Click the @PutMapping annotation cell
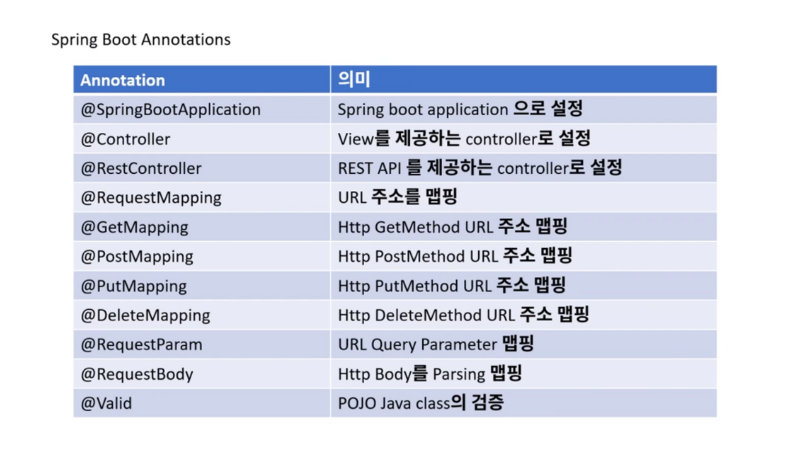810x449 pixels. (201, 286)
